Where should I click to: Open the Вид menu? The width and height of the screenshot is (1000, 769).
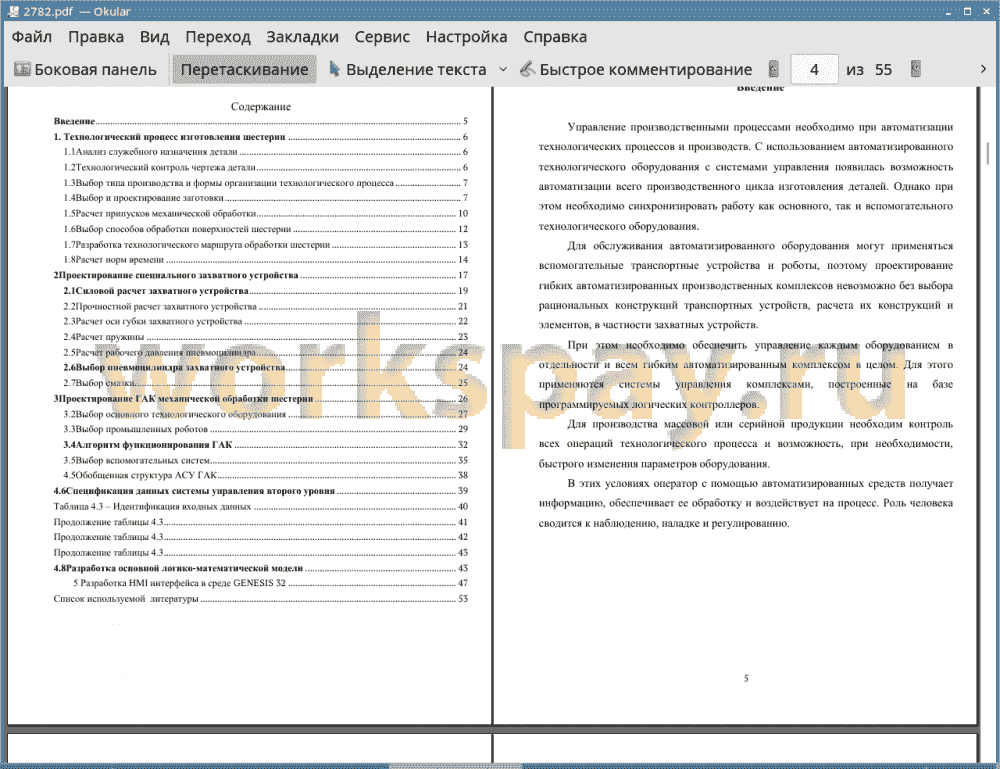pos(154,37)
